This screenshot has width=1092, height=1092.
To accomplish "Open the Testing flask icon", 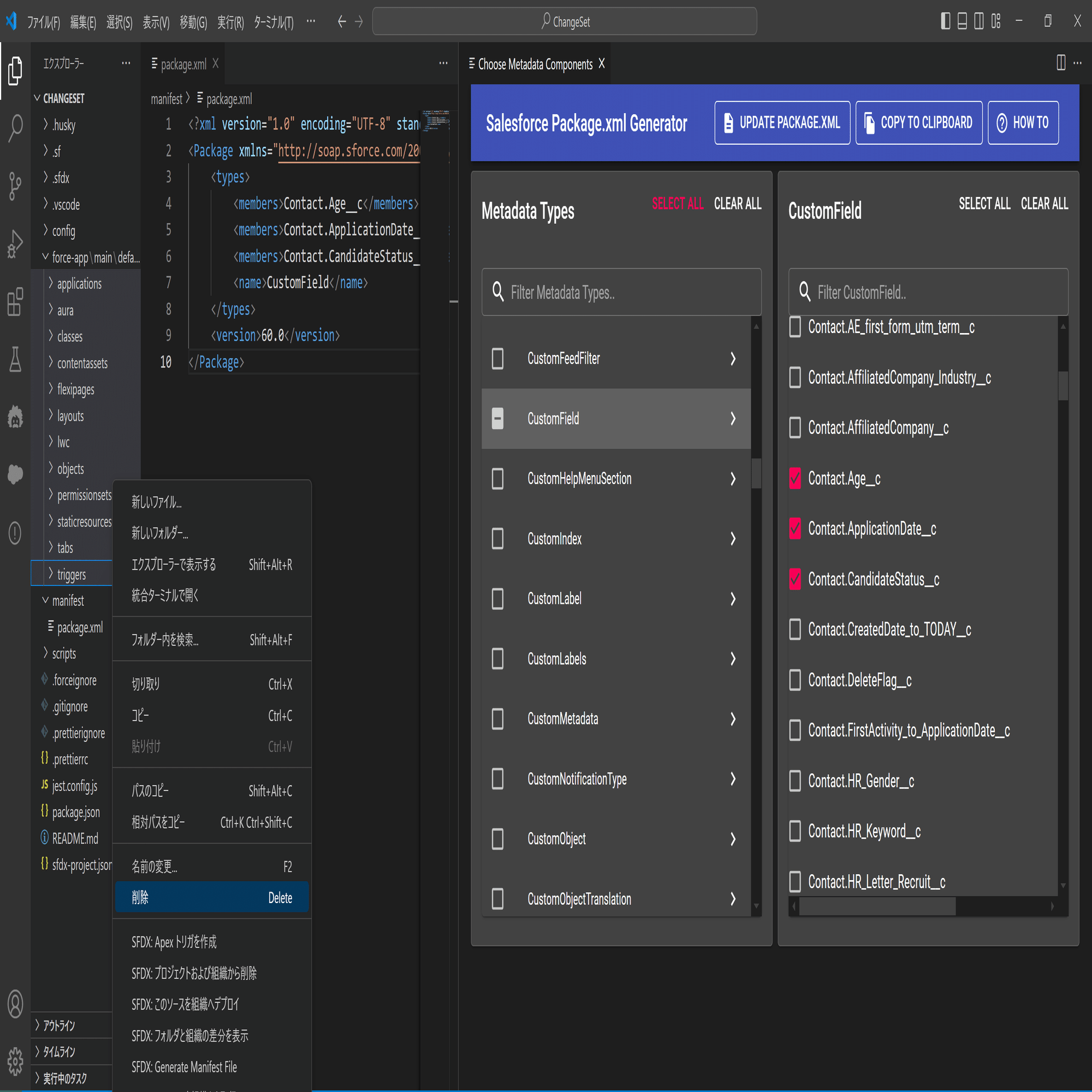I will click(15, 359).
